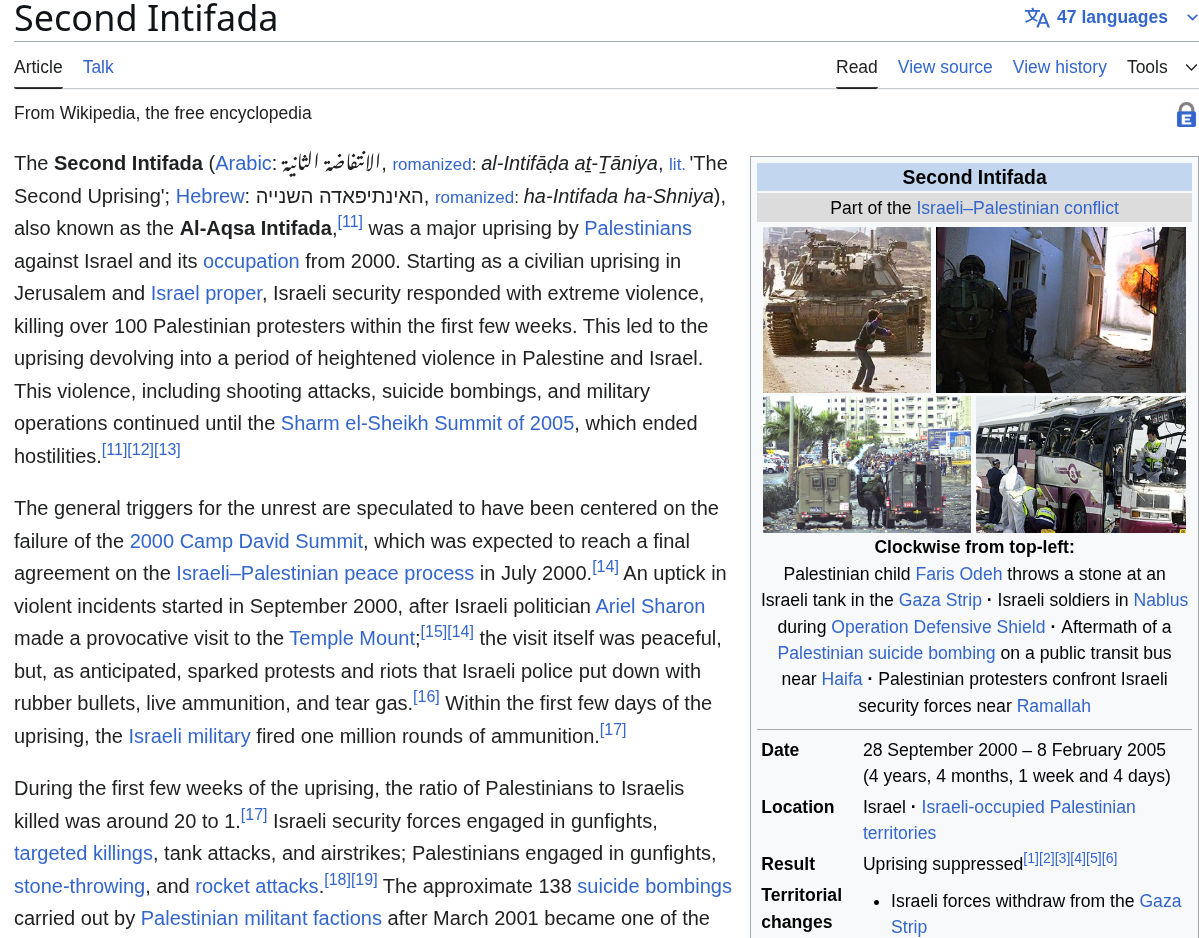Follow Operation Defensive Shield link
Viewport: 1199px width, 938px height.
(x=937, y=627)
